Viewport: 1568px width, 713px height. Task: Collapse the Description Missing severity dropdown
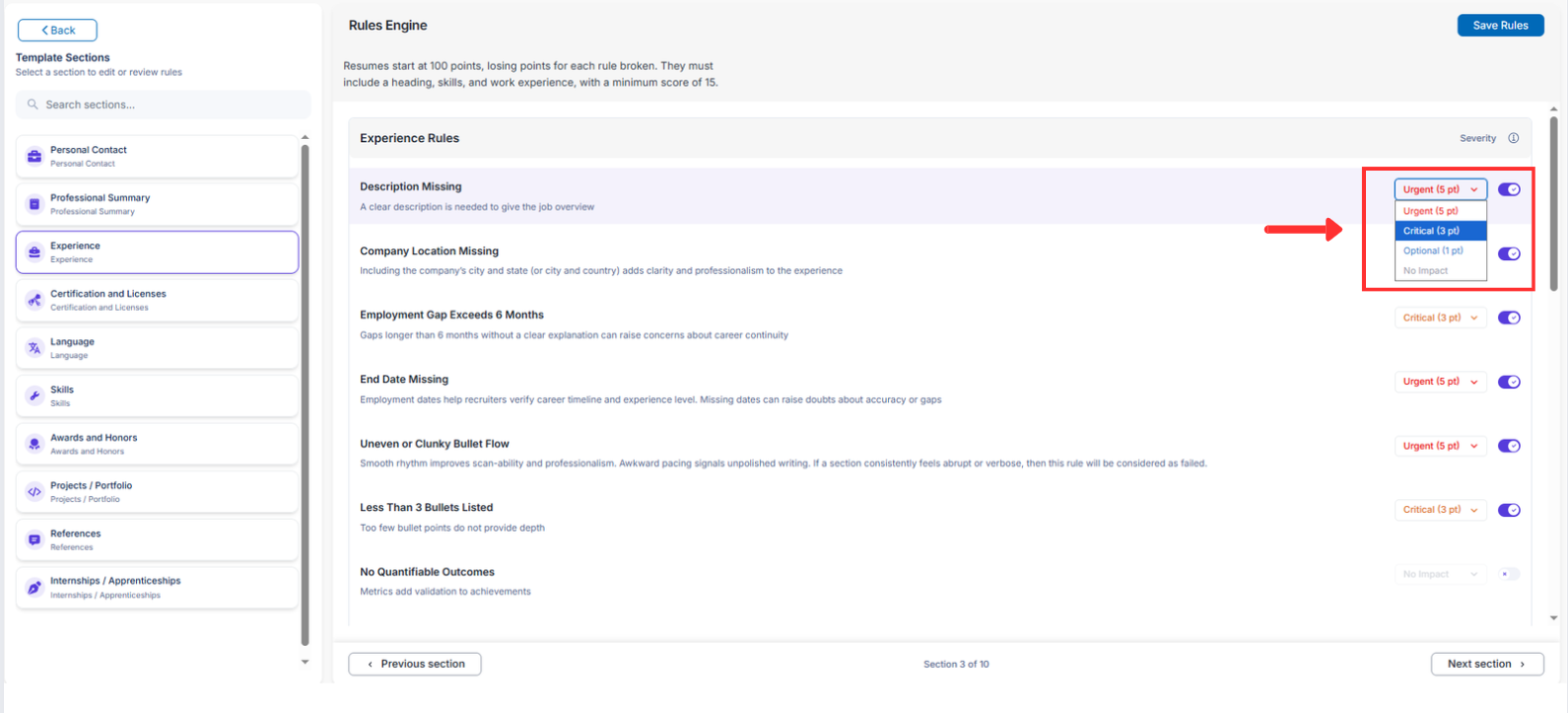coord(1440,189)
